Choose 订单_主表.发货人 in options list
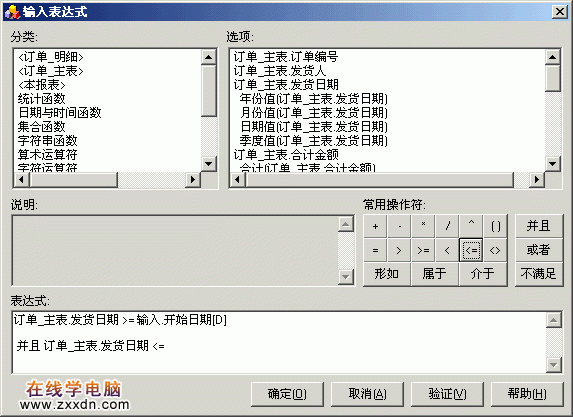Image resolution: width=573 pixels, height=417 pixels. [x=280, y=71]
